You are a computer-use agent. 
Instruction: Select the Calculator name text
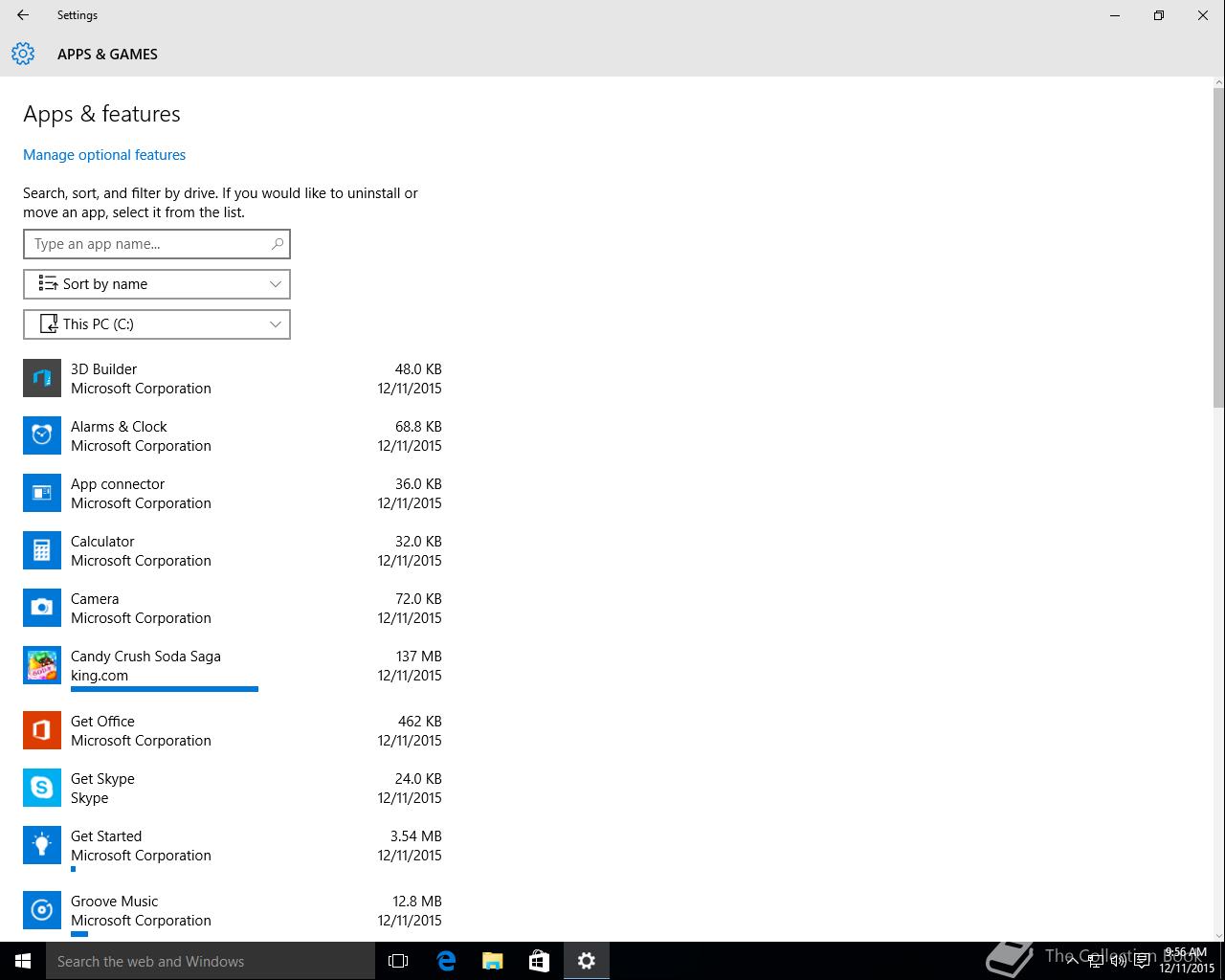(102, 542)
